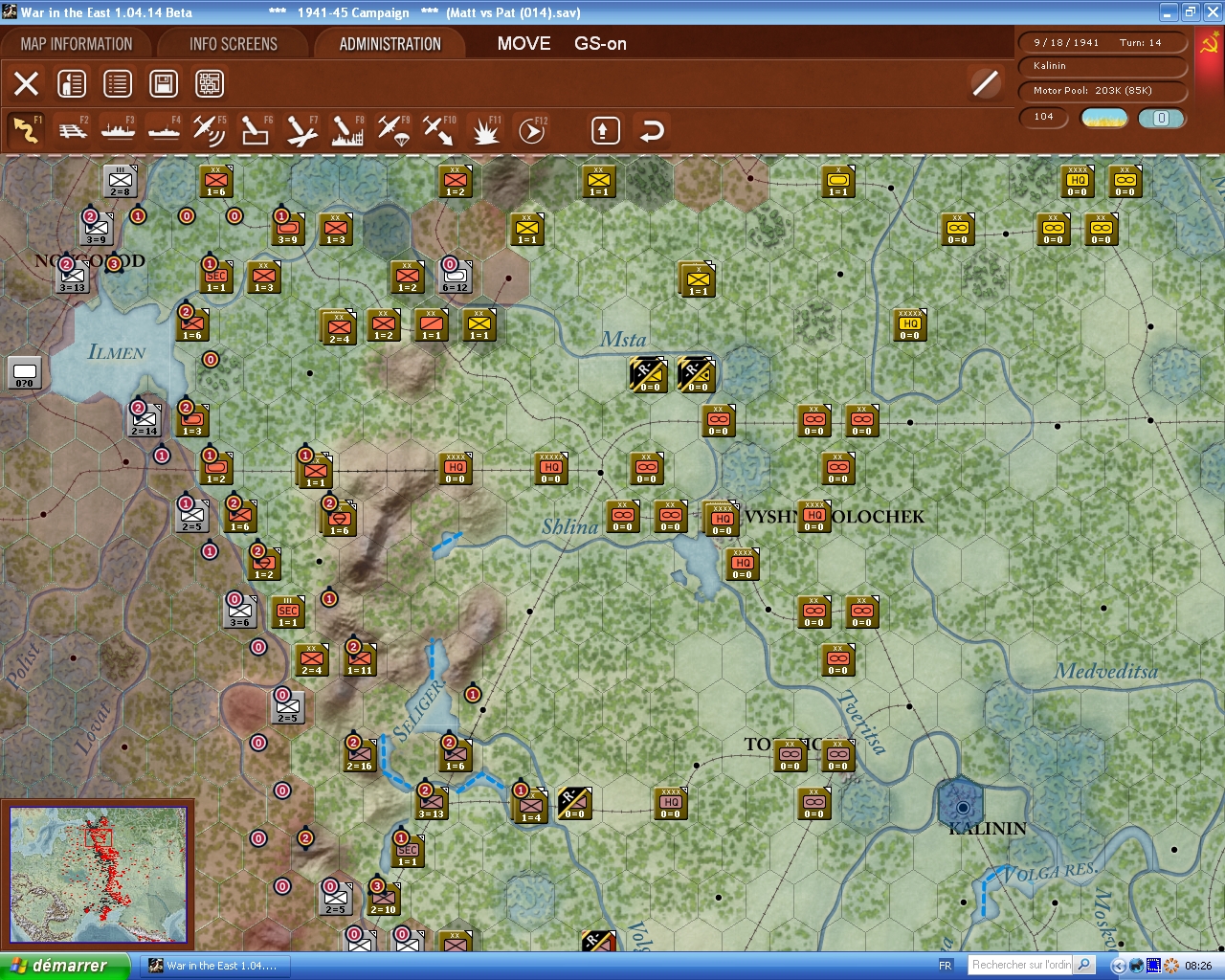
Task: Click the End Turn (F12) icon
Action: pyautogui.click(x=531, y=129)
